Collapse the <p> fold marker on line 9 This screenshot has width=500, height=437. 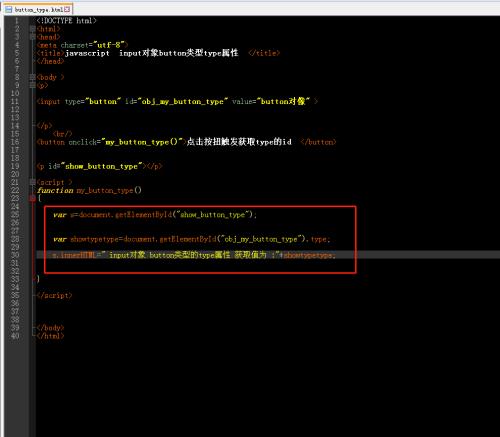[x=32, y=85]
